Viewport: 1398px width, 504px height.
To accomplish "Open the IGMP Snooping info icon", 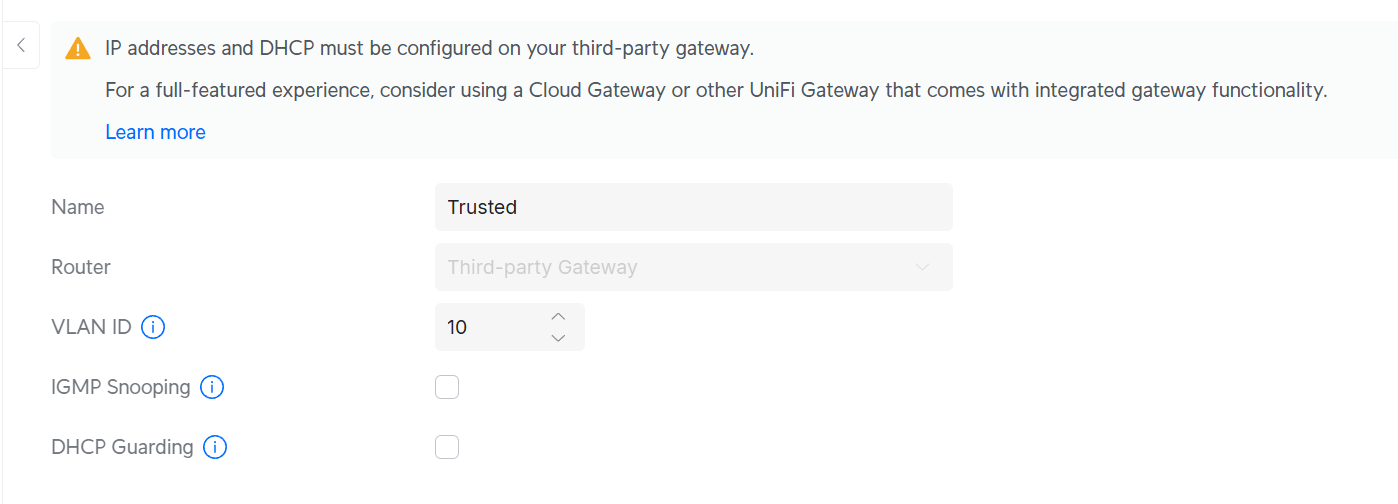I will point(212,387).
